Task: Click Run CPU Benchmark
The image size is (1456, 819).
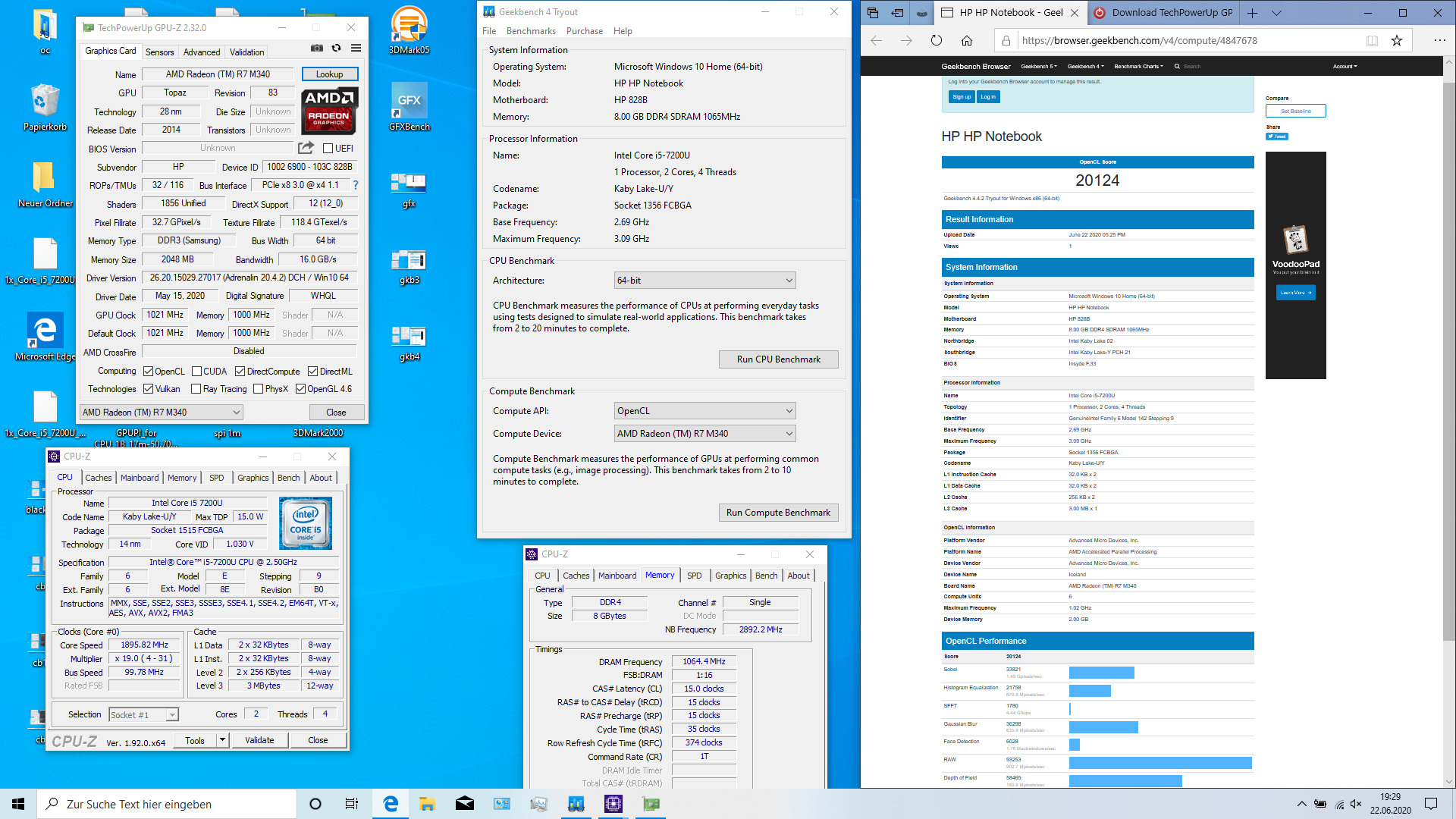Action: (778, 359)
